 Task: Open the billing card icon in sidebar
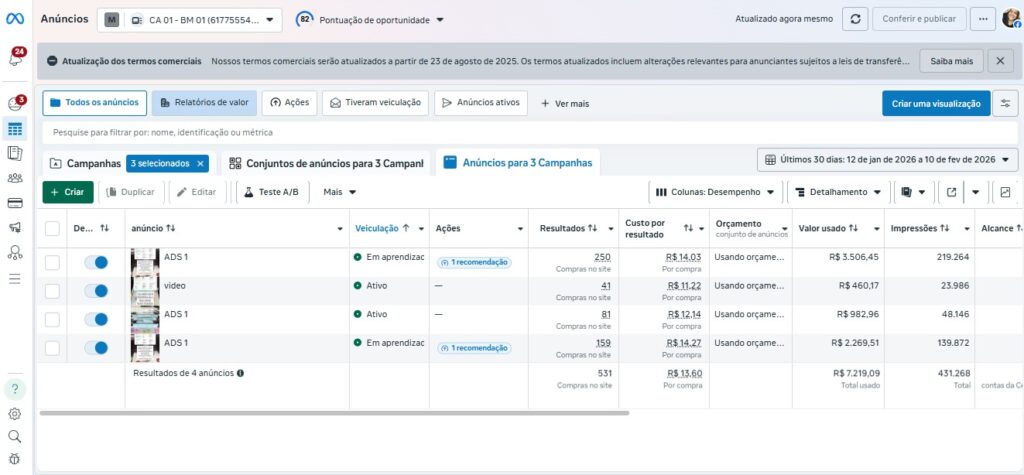15,203
